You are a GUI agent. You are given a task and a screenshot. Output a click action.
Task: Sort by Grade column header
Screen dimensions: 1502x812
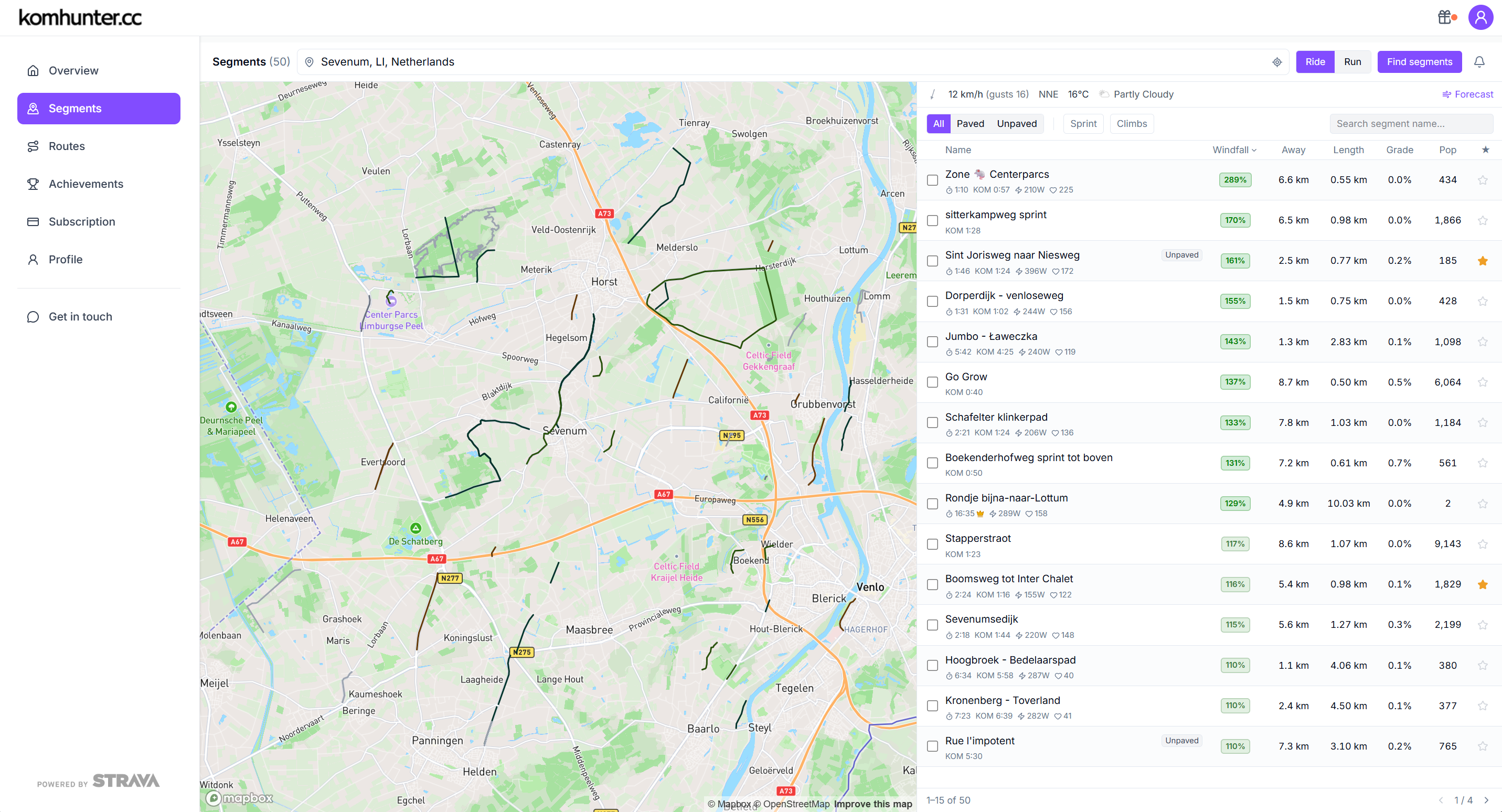(x=1399, y=150)
